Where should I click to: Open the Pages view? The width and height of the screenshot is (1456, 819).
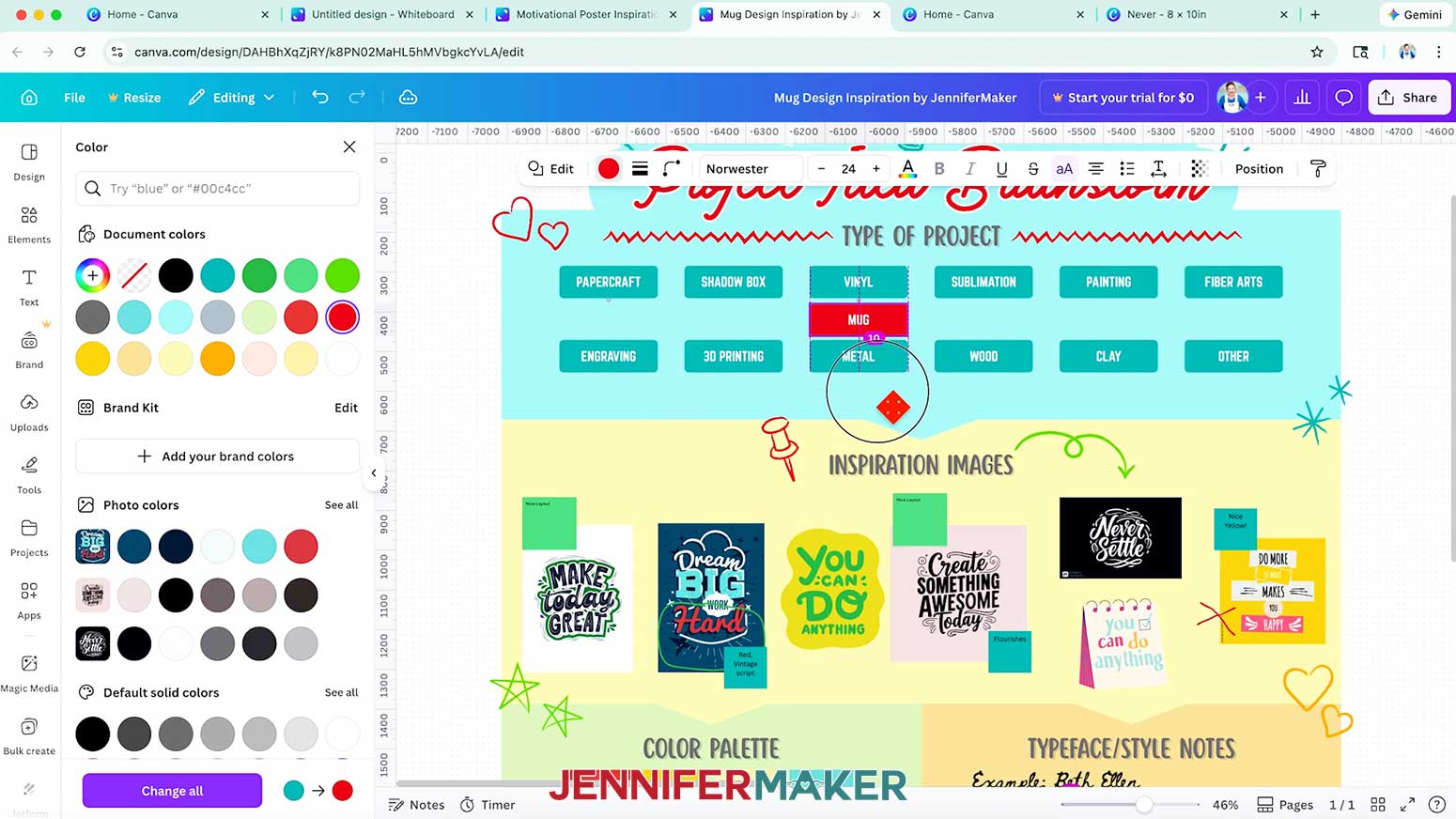coord(1285,805)
